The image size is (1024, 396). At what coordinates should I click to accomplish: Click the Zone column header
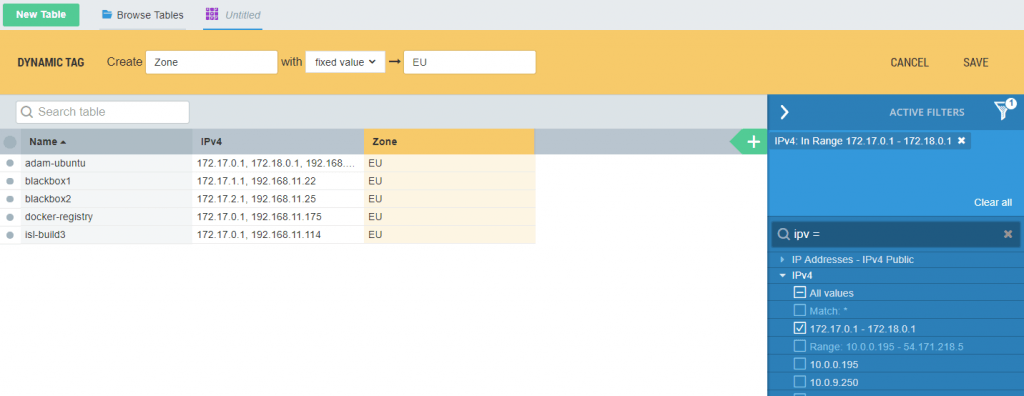(x=449, y=142)
